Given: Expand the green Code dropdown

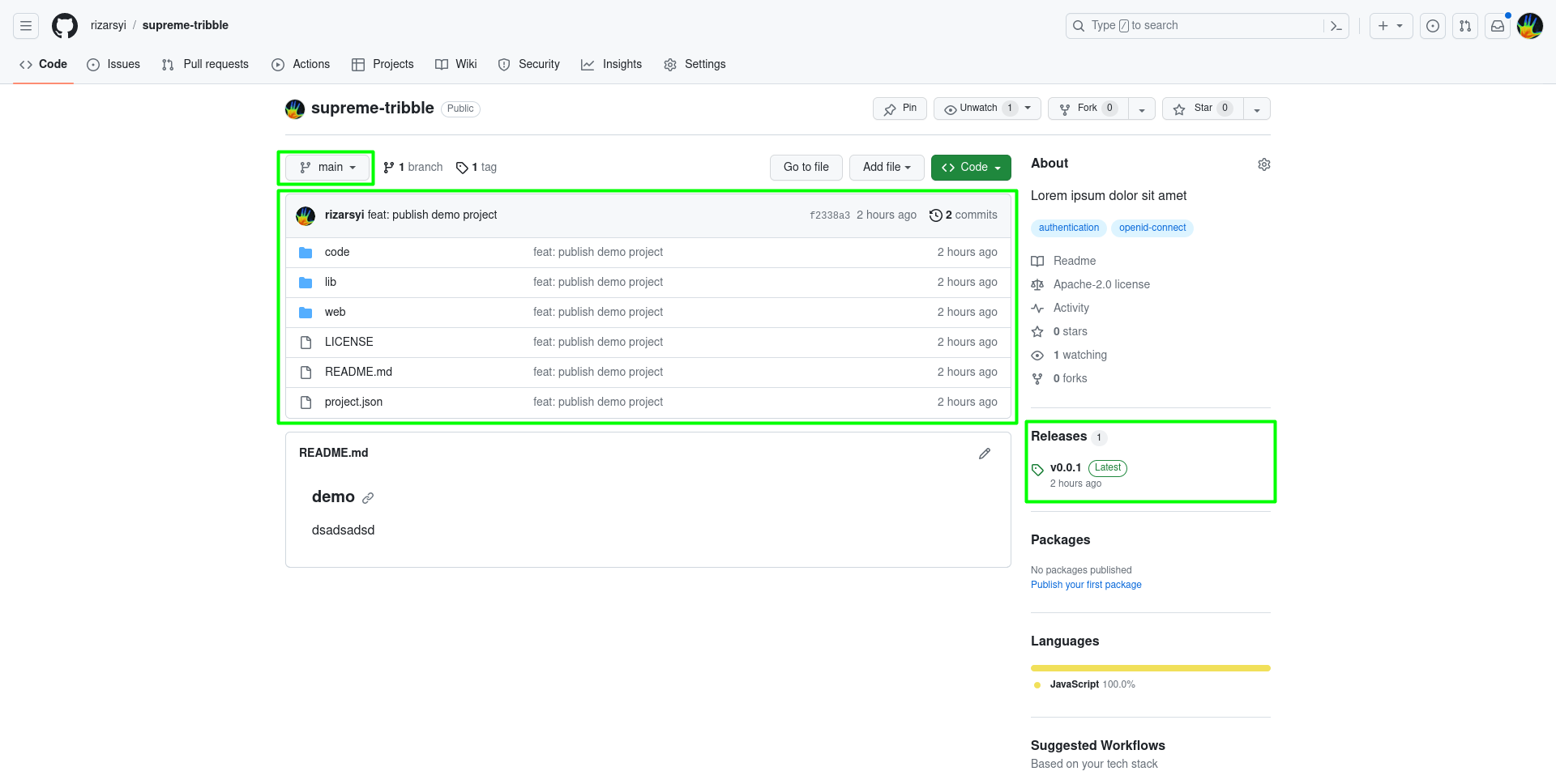Looking at the screenshot, I should point(971,168).
